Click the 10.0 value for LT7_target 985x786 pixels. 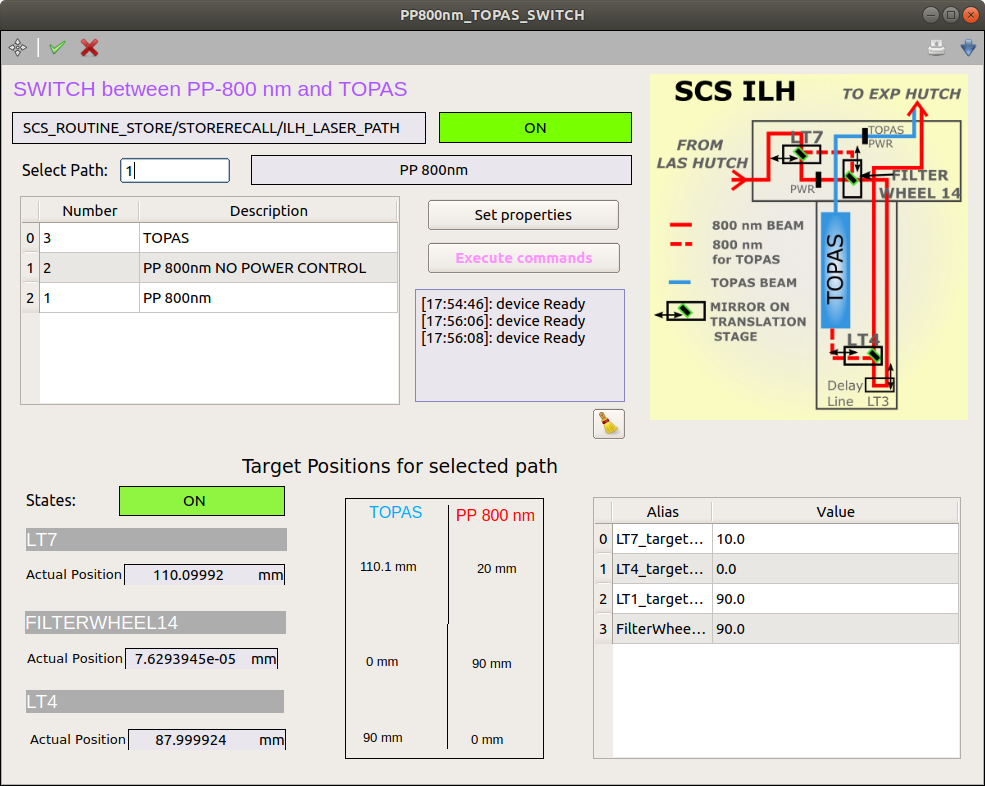(835, 539)
